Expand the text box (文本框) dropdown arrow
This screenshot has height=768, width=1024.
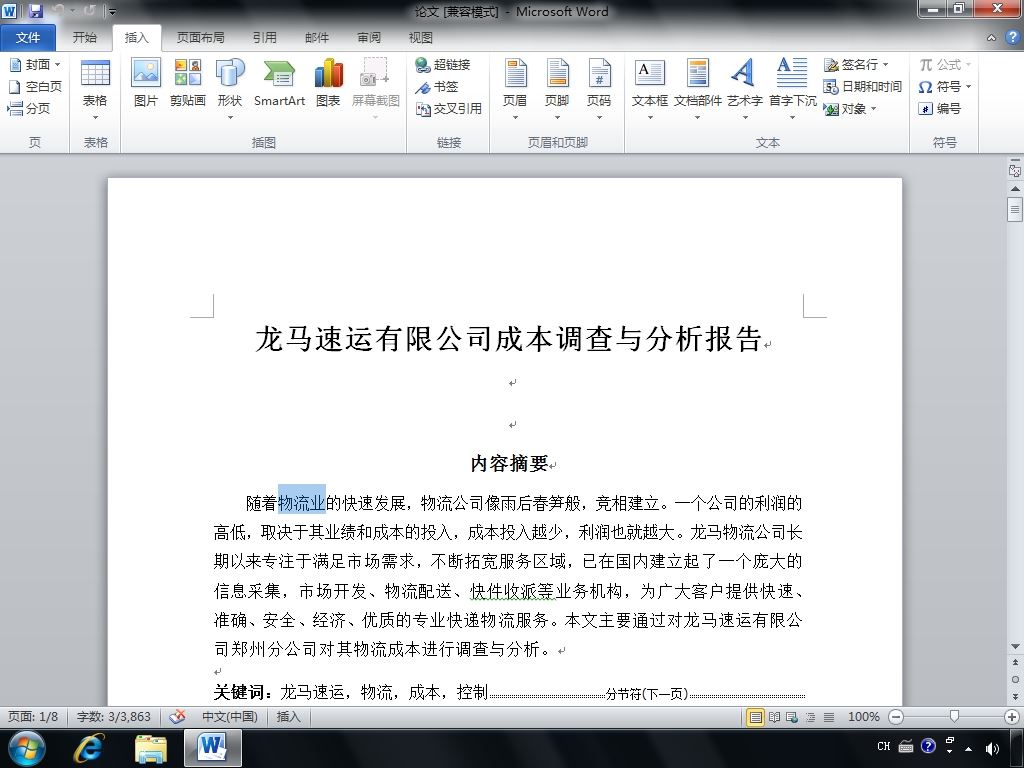point(650,118)
